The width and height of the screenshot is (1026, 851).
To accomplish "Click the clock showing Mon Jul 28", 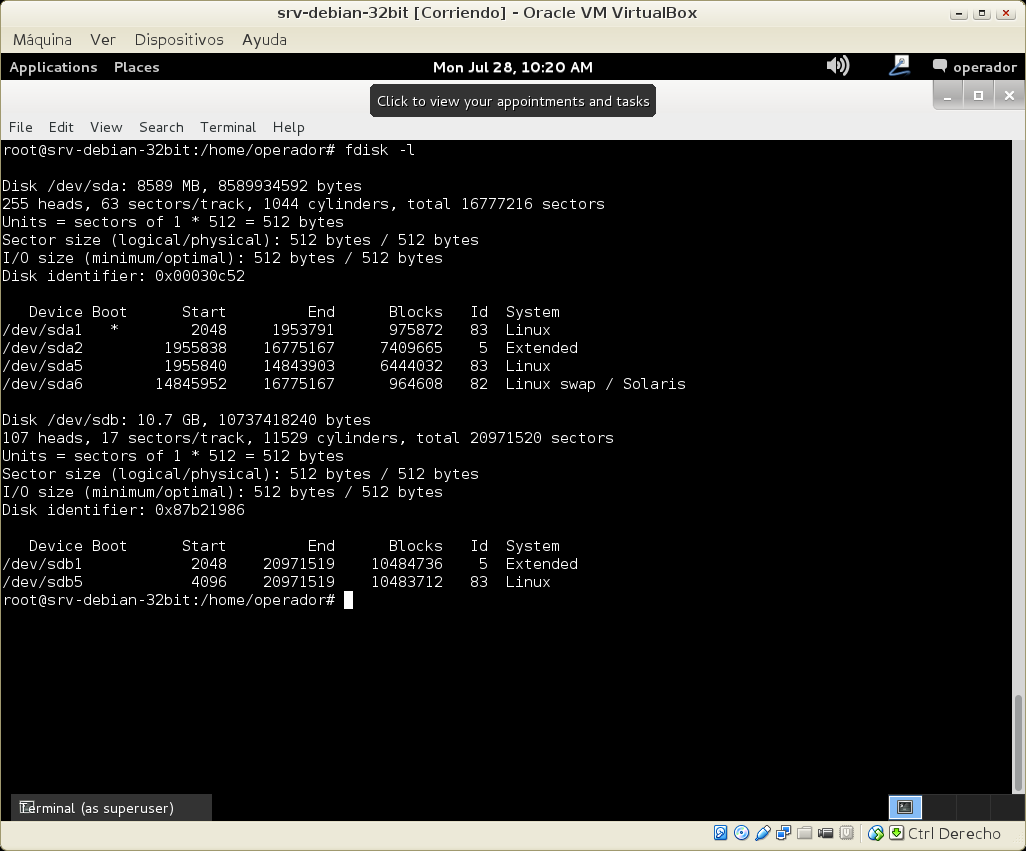I will (512, 67).
